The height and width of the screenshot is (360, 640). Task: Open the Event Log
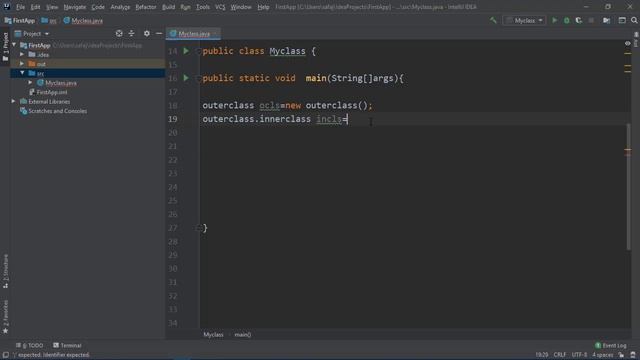611,345
